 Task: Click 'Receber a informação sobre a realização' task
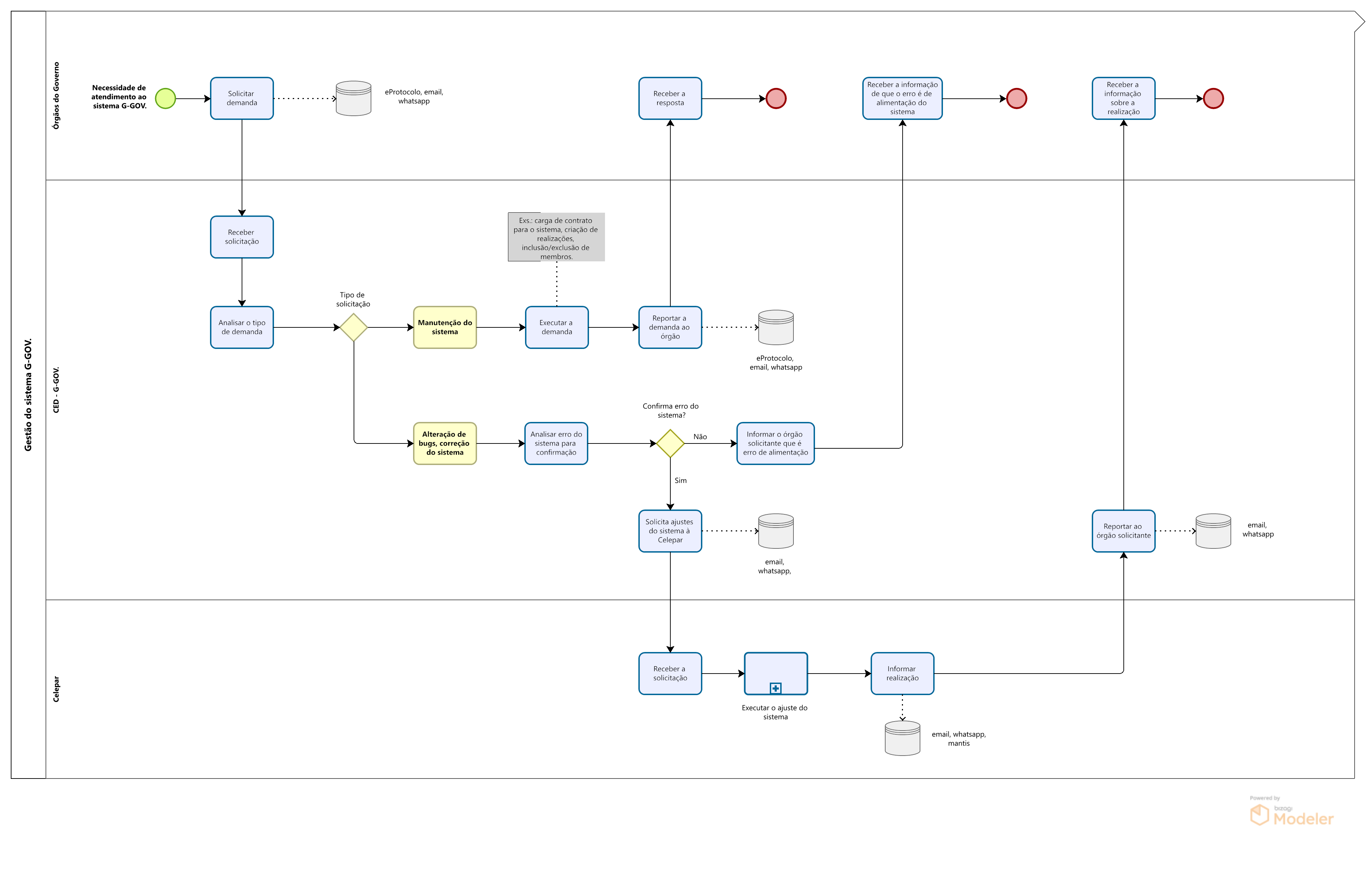pyautogui.click(x=1123, y=98)
